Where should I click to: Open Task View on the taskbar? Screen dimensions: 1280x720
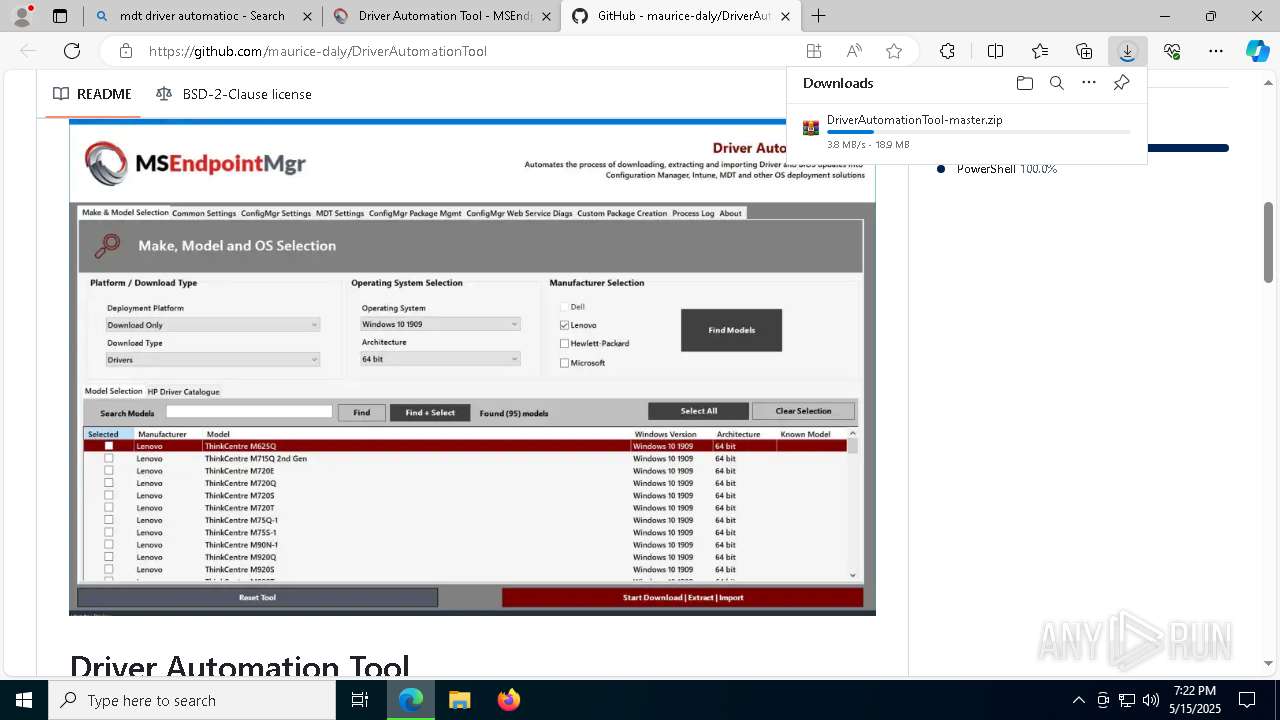pos(361,700)
